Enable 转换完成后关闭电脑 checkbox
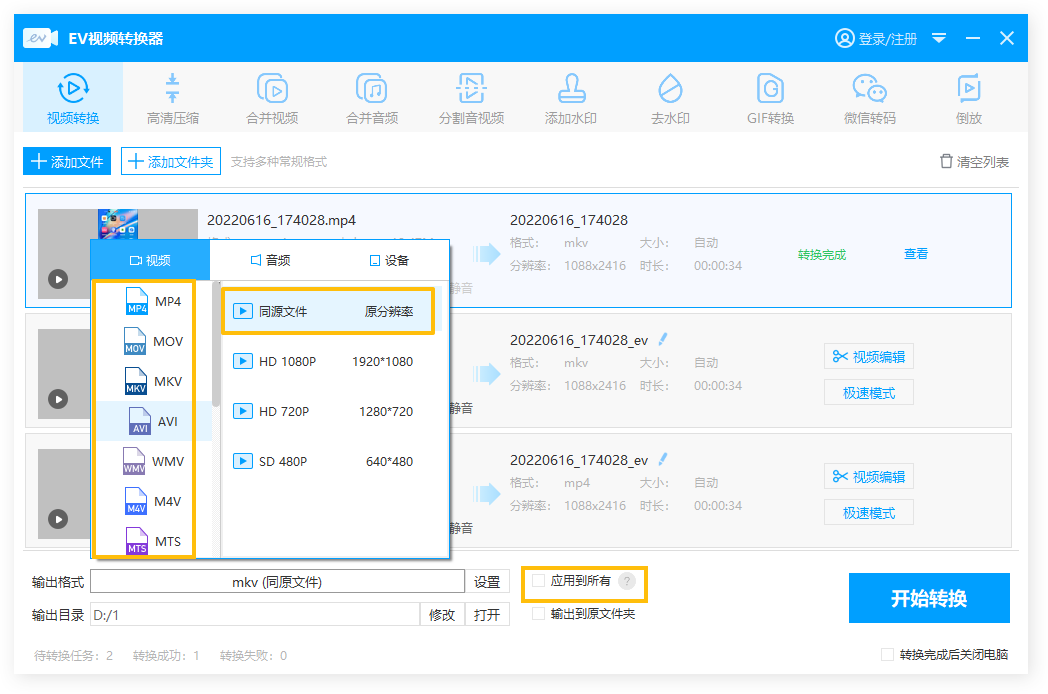 [887, 655]
